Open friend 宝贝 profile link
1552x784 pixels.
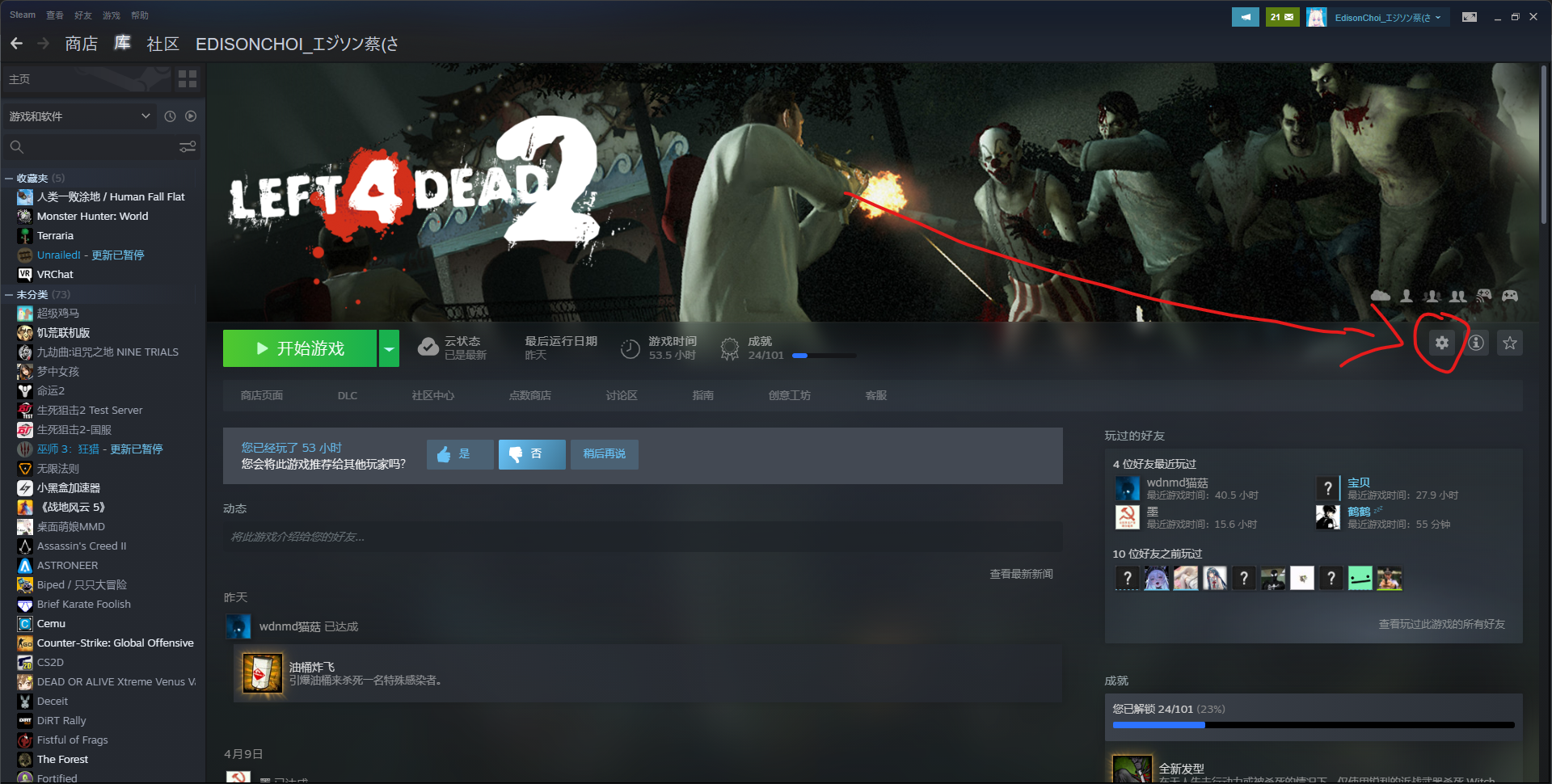click(x=1359, y=483)
